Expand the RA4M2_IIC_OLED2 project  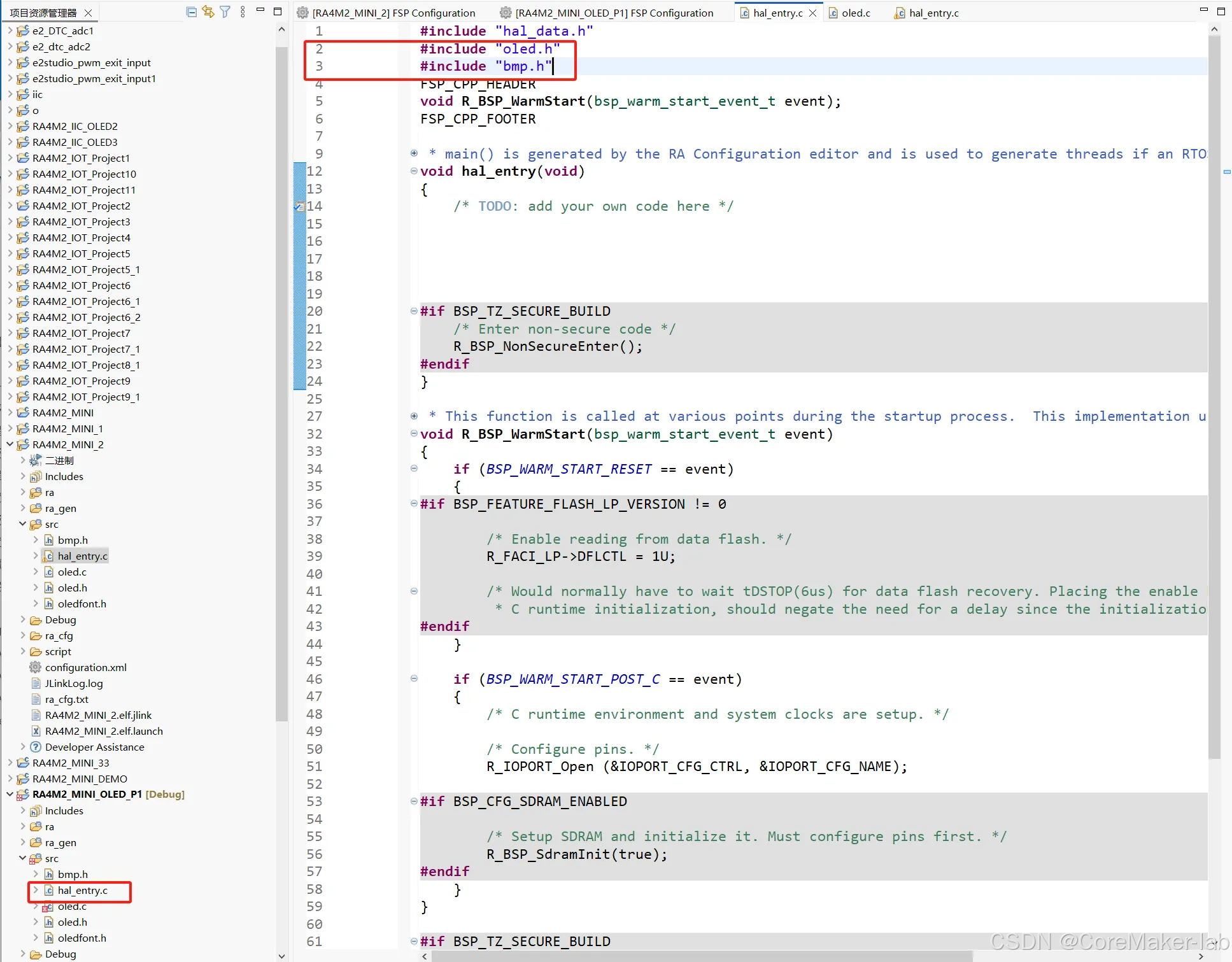(10, 126)
